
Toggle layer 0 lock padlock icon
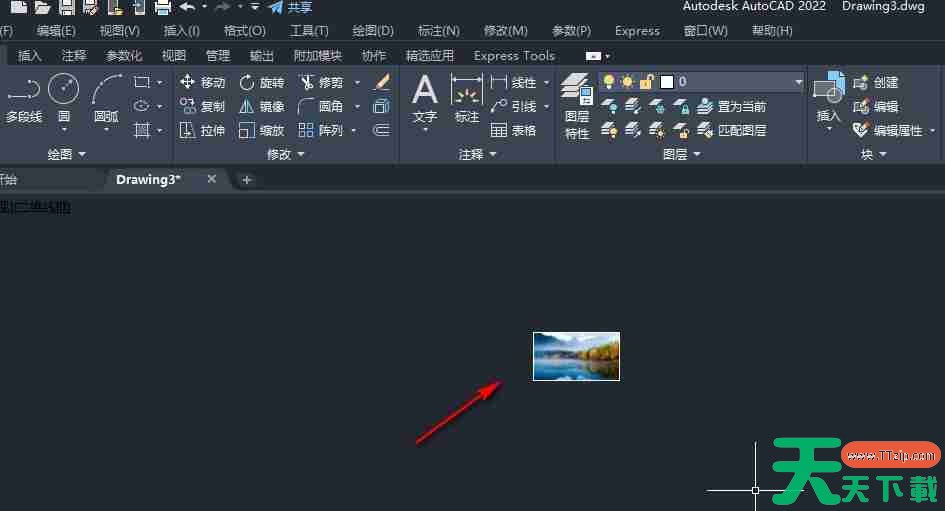(647, 81)
